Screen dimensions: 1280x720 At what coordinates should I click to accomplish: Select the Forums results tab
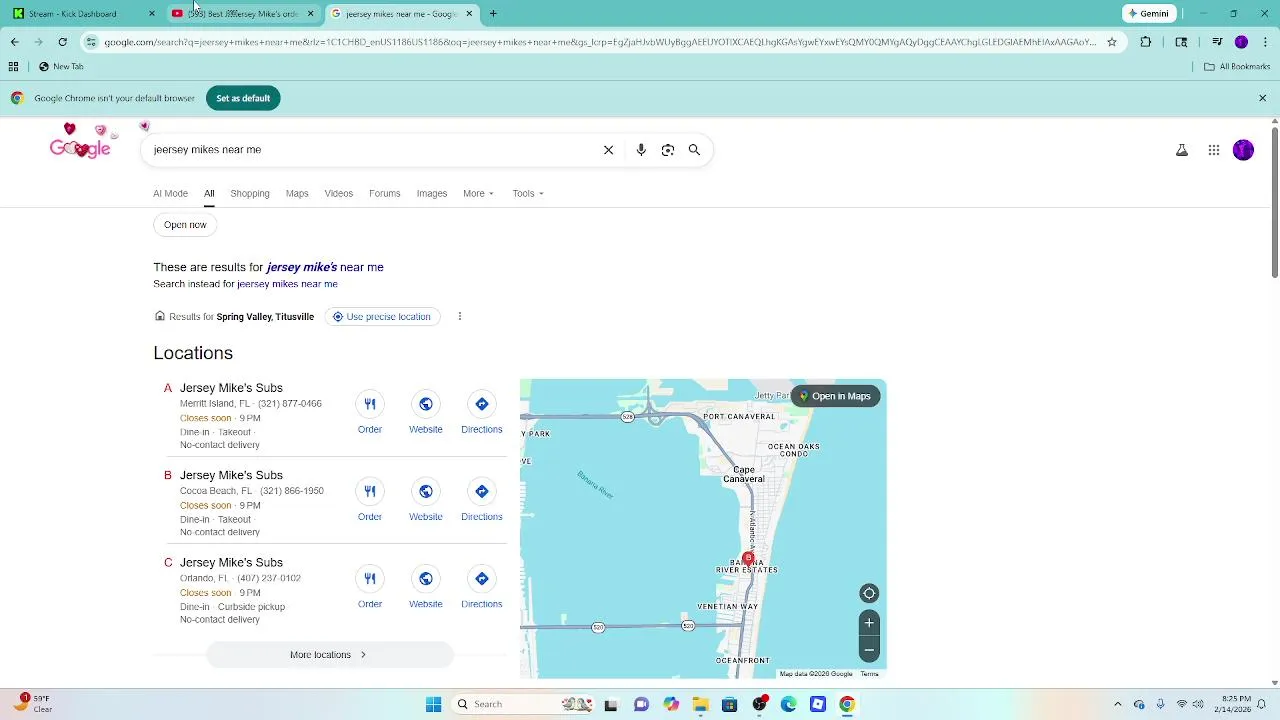385,194
